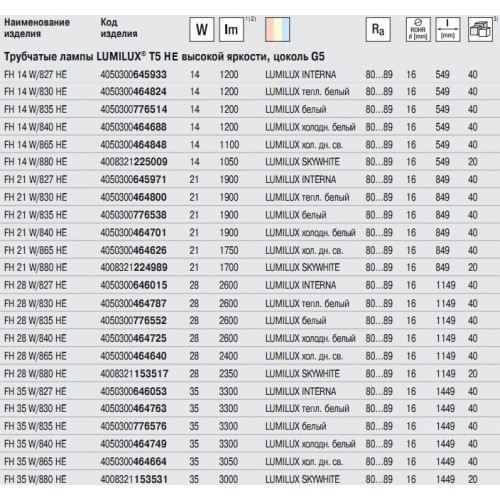
Task: Click the ROHR tube diameter icon
Action: [418, 30]
